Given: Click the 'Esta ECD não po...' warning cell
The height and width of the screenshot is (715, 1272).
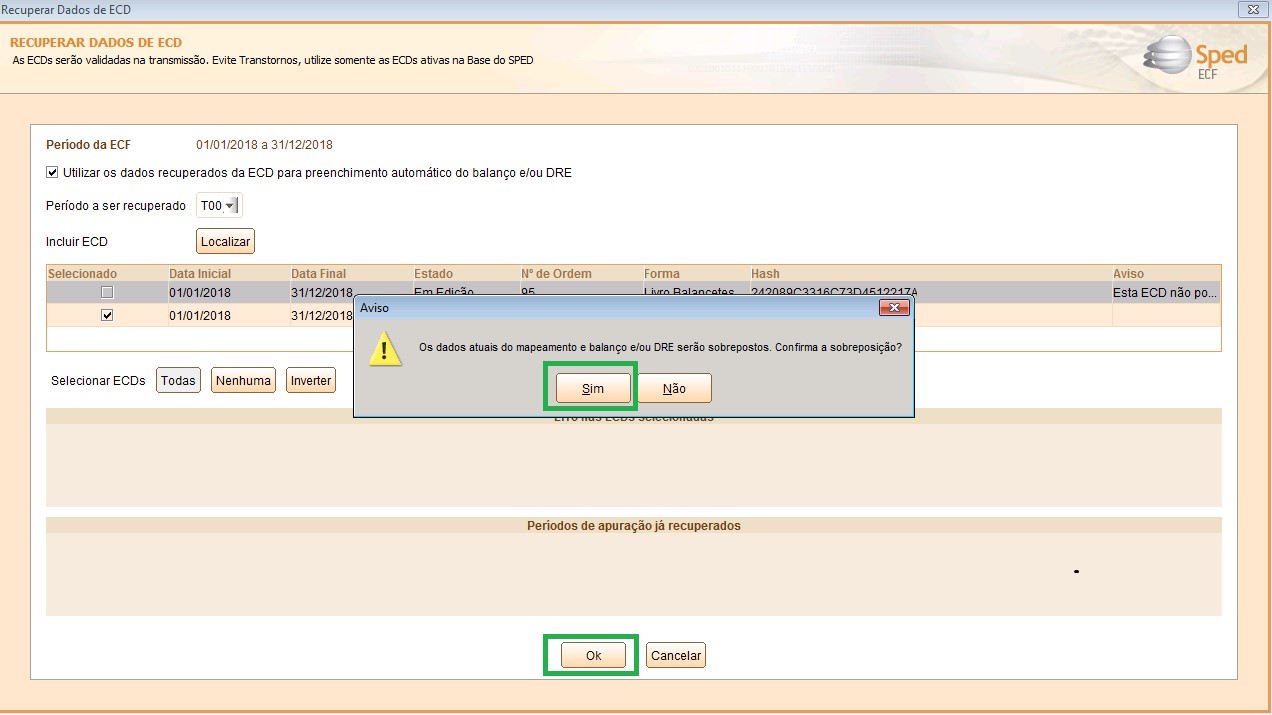Looking at the screenshot, I should point(1166,293).
